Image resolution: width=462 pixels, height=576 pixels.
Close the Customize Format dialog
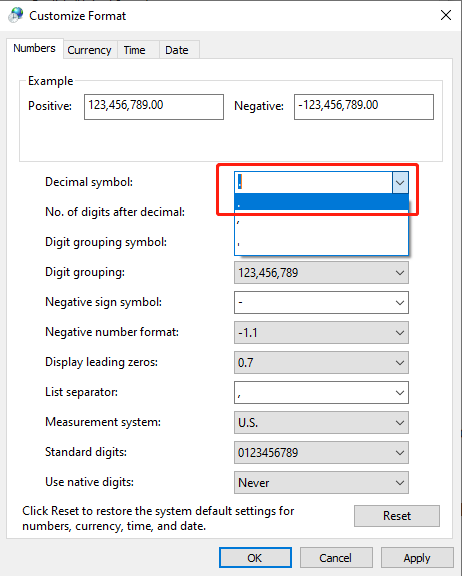click(x=446, y=15)
